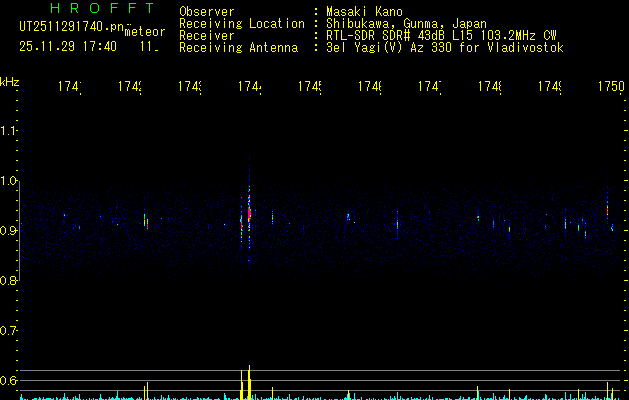The width and height of the screenshot is (629, 400).
Task: Click the 0.7 frequency scale label
Action: (x=10, y=331)
